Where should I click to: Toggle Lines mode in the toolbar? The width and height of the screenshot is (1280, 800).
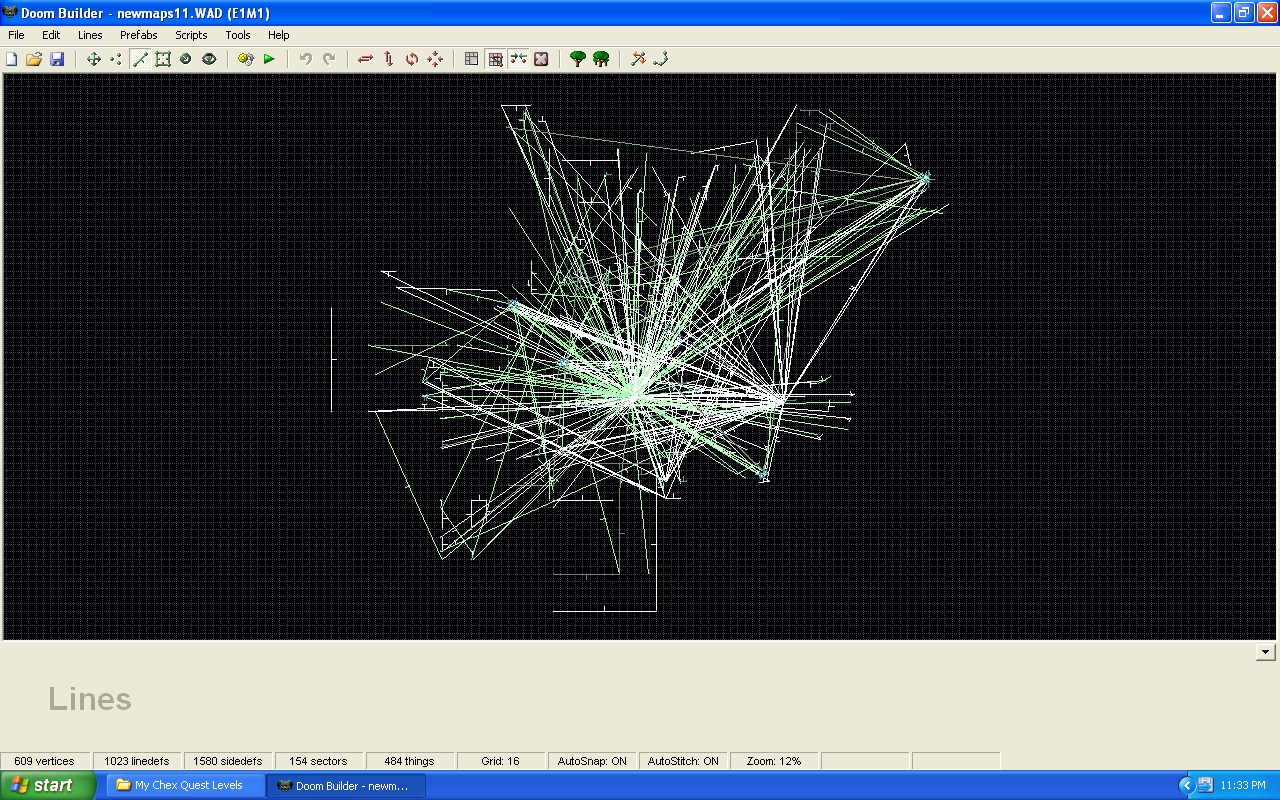140,59
